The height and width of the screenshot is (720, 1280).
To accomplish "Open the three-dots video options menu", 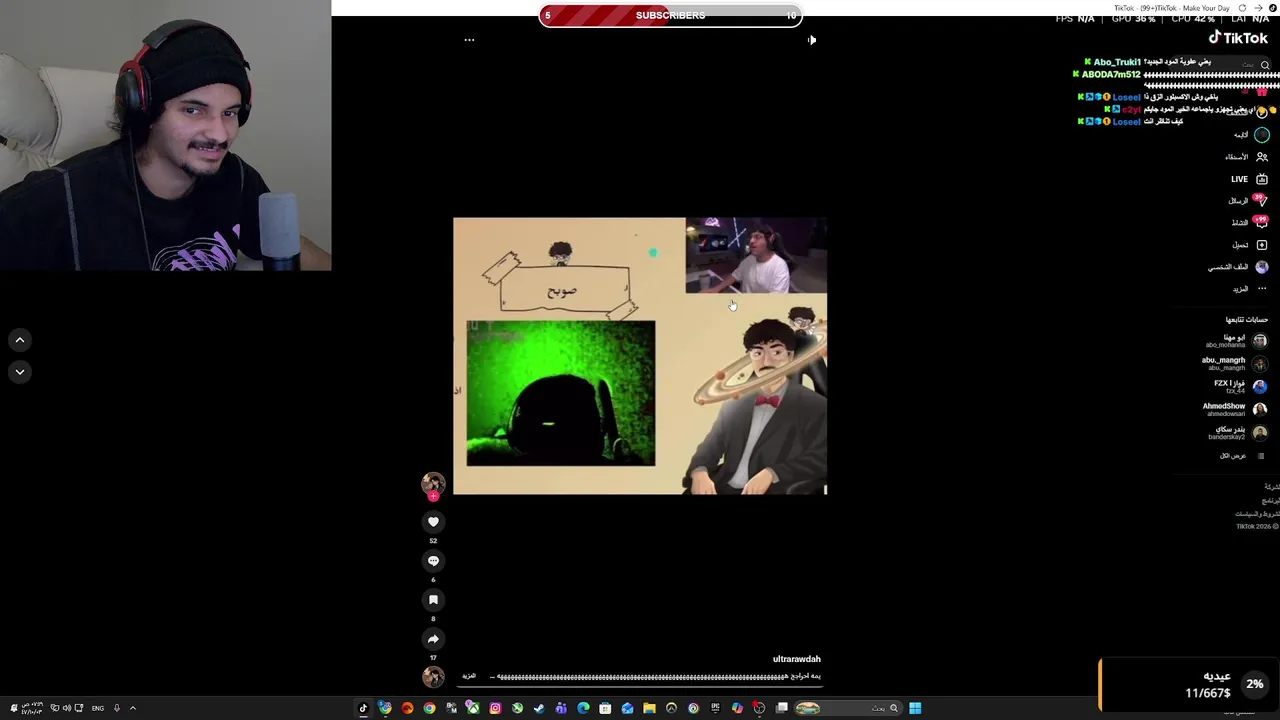I will 469,40.
